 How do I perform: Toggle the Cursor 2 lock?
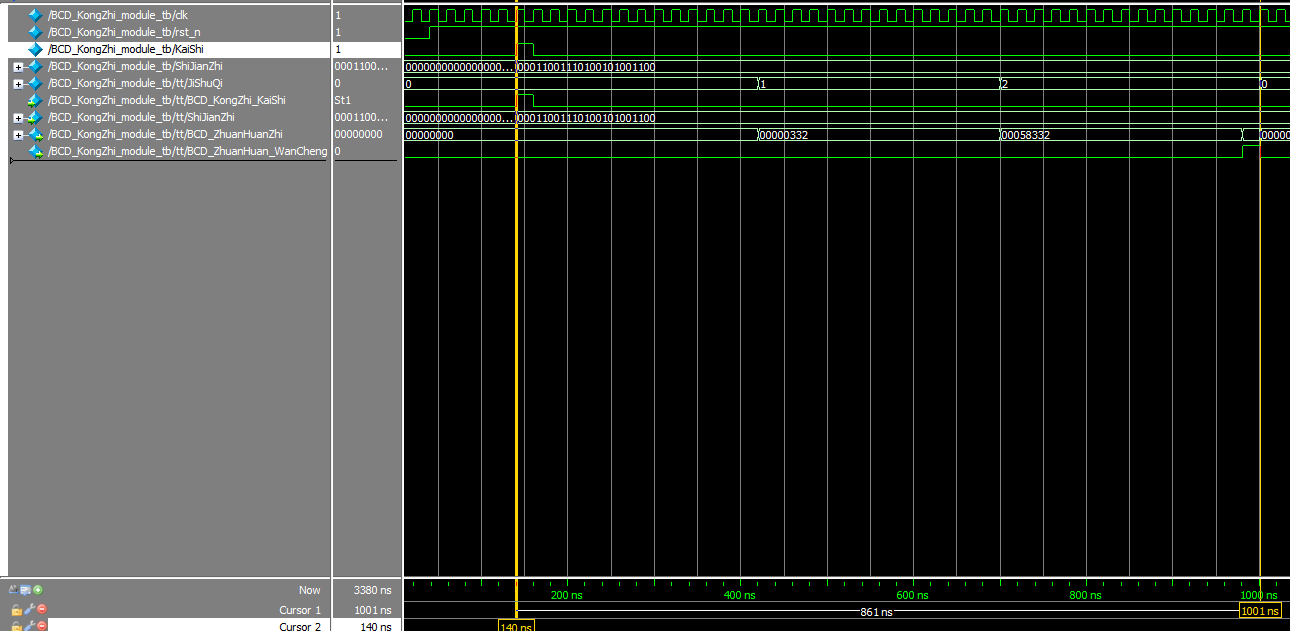pyautogui.click(x=16, y=626)
